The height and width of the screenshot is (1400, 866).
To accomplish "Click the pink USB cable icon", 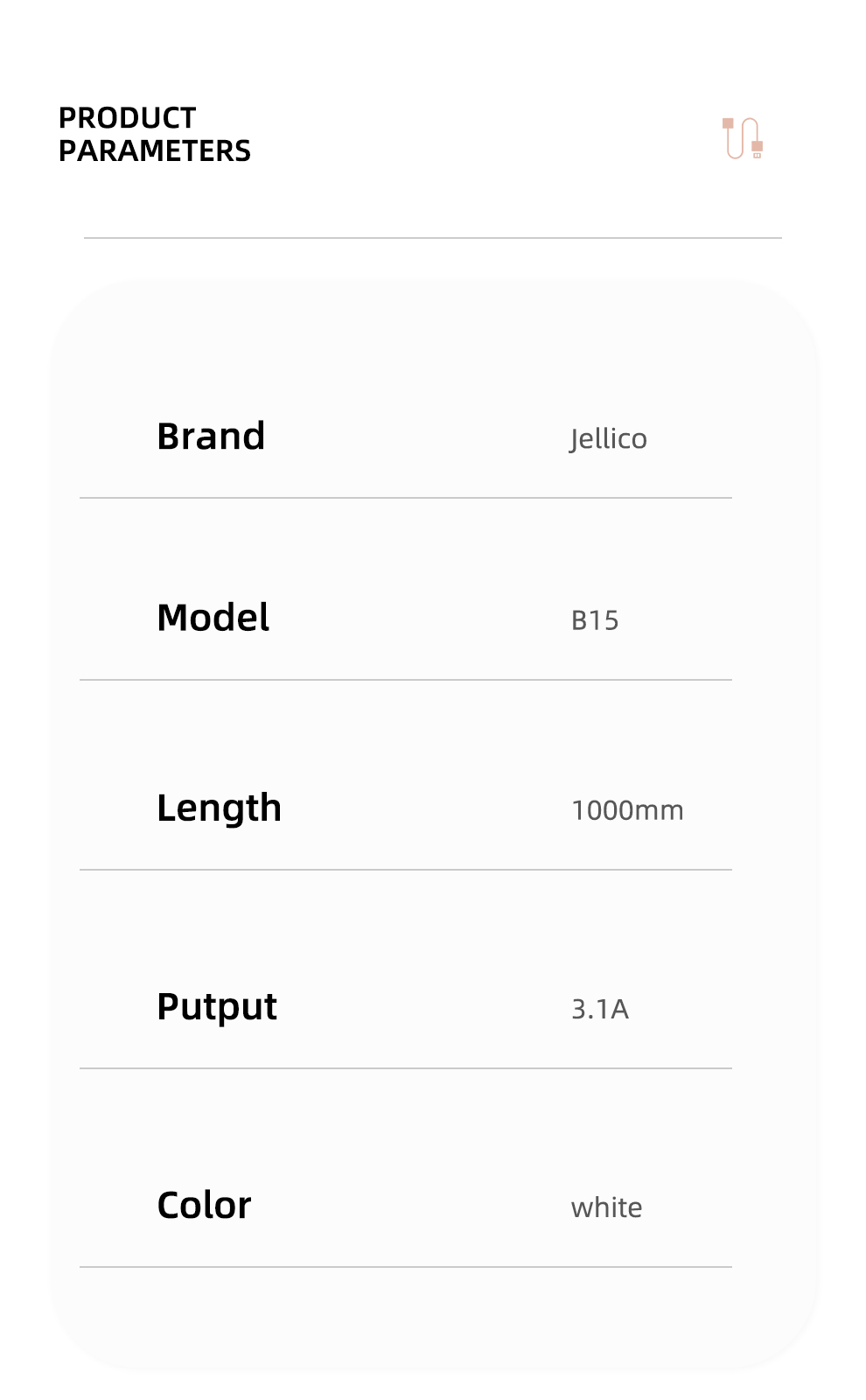I will point(743,138).
